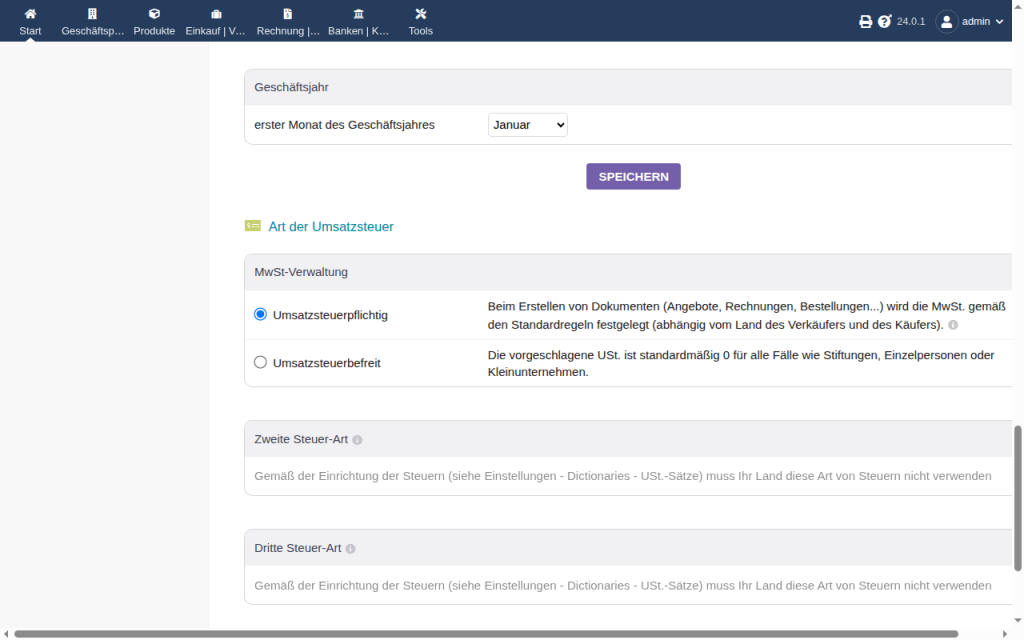Click the SPEICHERN button

633,176
